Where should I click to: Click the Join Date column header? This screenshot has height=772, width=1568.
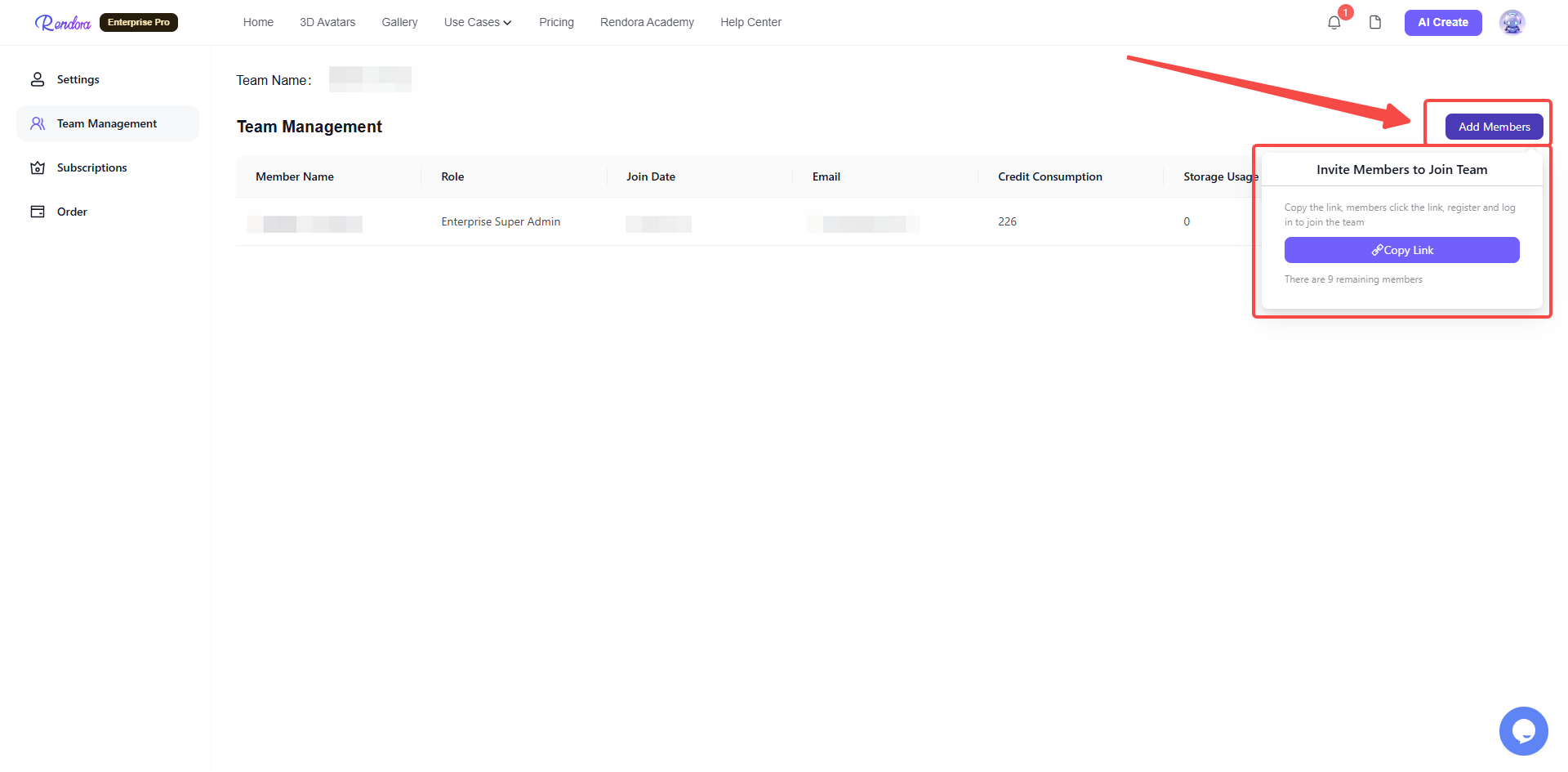tap(651, 176)
